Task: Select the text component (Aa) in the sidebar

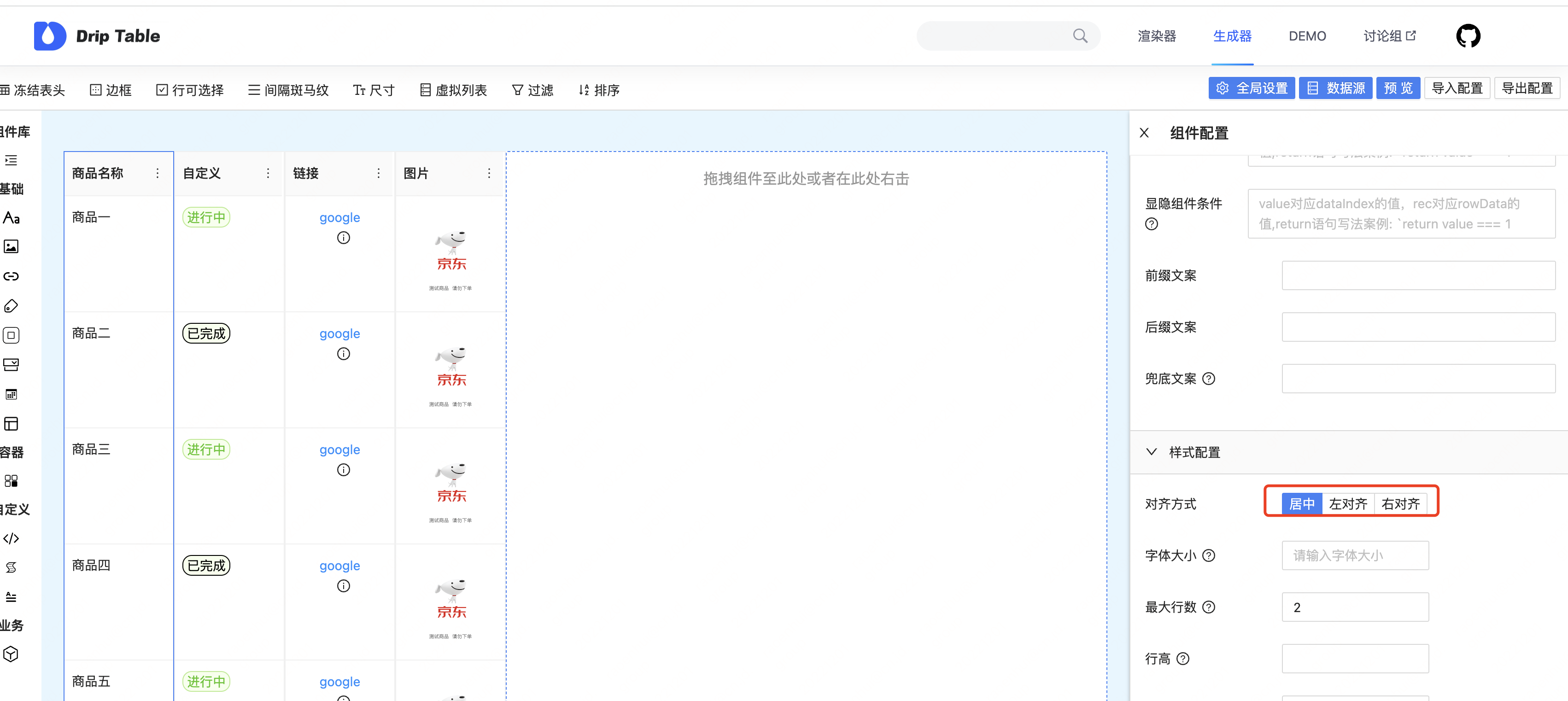Action: pyautogui.click(x=11, y=218)
